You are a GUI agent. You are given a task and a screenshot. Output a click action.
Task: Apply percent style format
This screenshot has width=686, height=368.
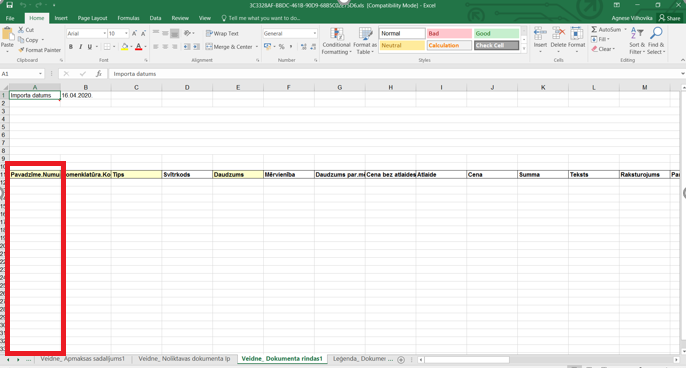tap(282, 47)
